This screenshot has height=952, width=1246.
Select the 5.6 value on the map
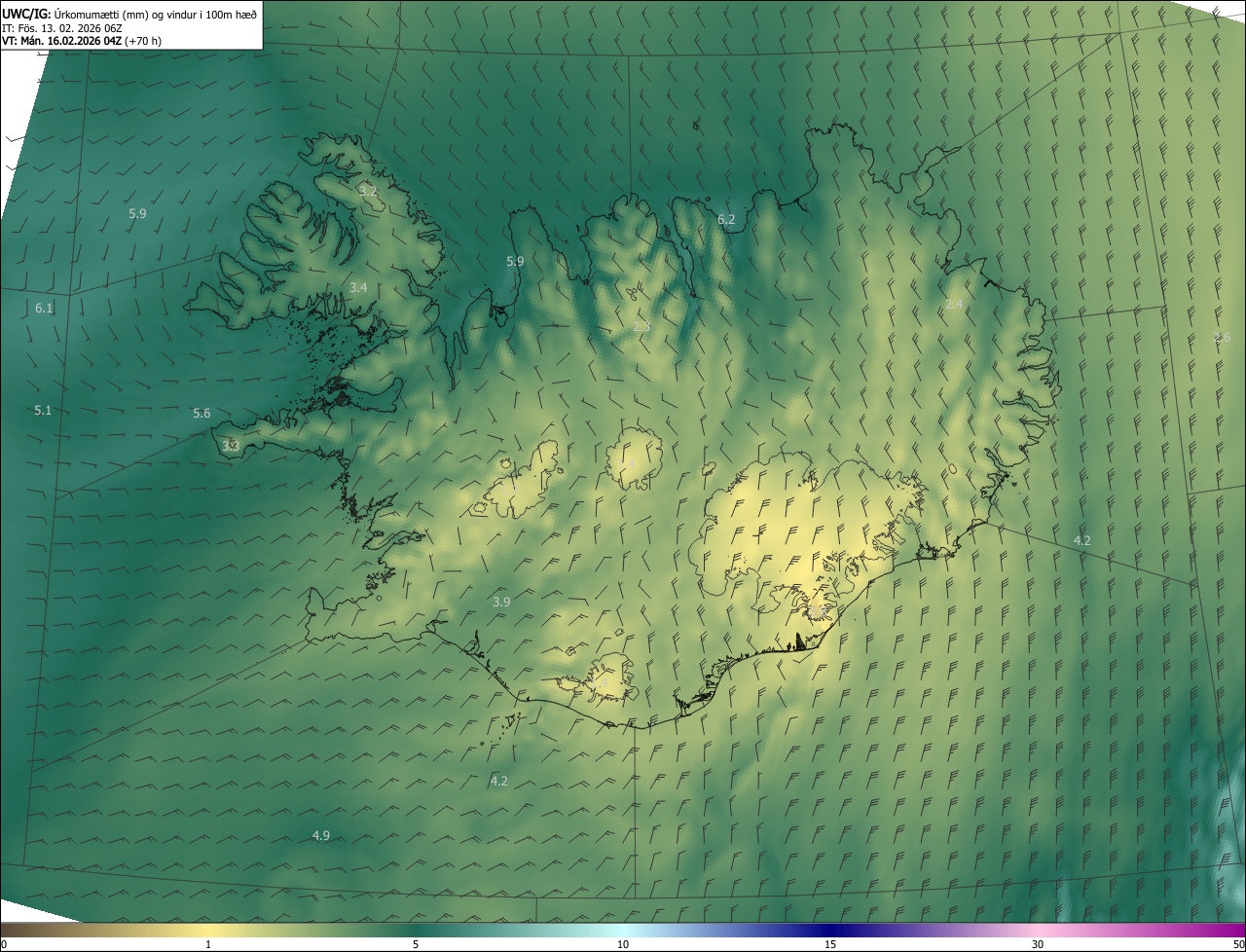(x=202, y=413)
